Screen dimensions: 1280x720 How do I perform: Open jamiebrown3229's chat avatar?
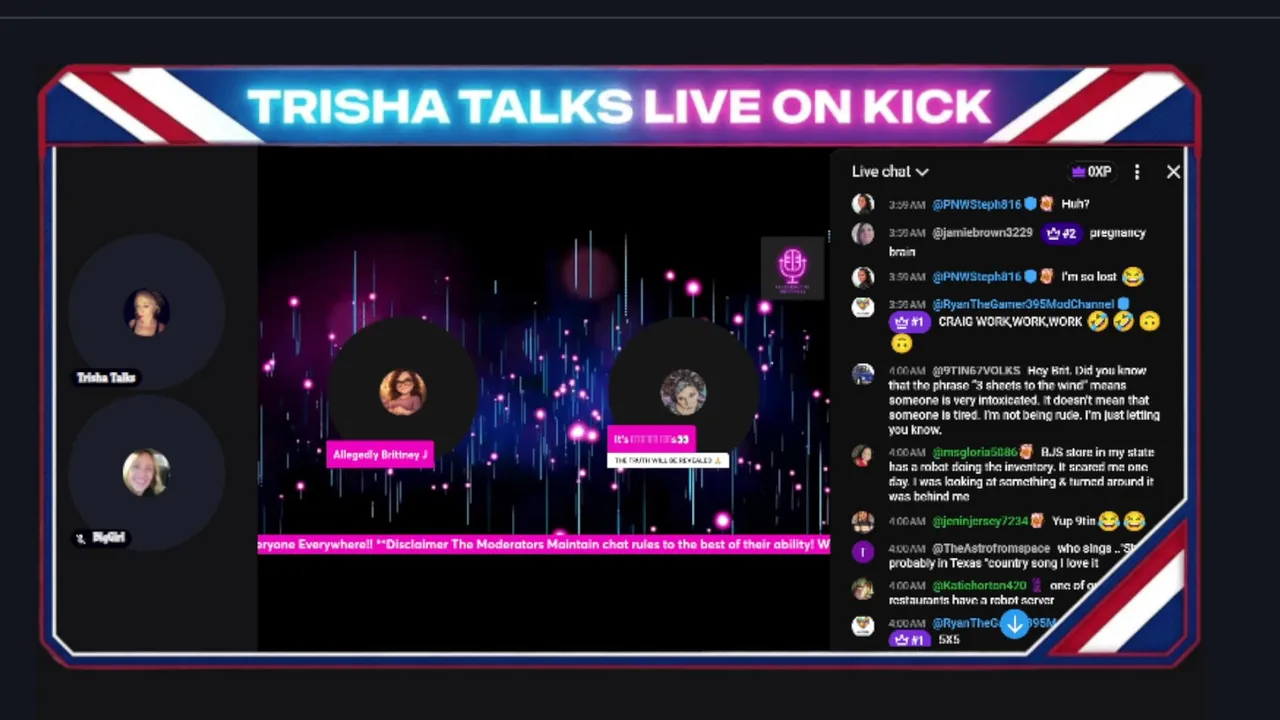(x=863, y=233)
